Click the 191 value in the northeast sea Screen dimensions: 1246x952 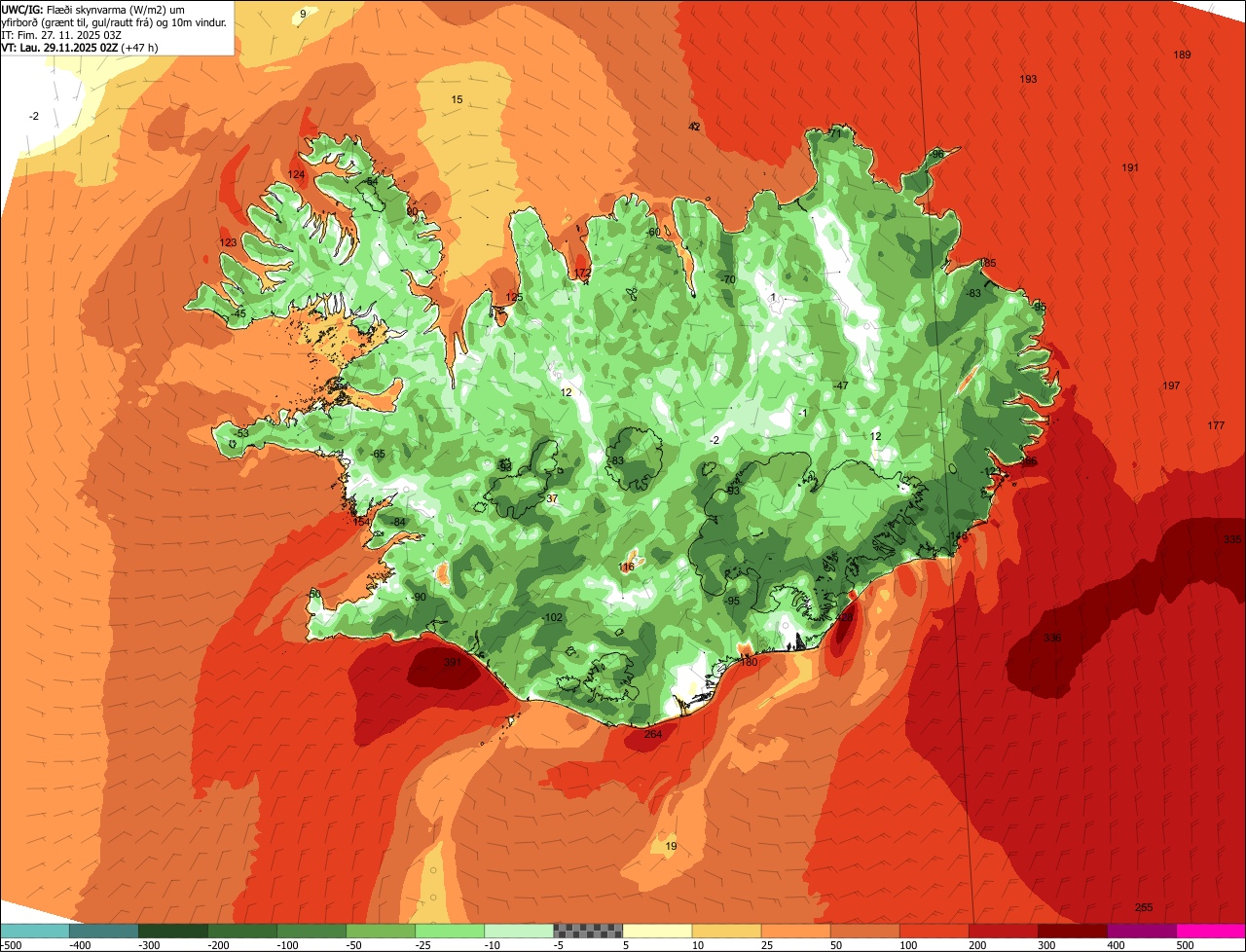pos(1129,167)
